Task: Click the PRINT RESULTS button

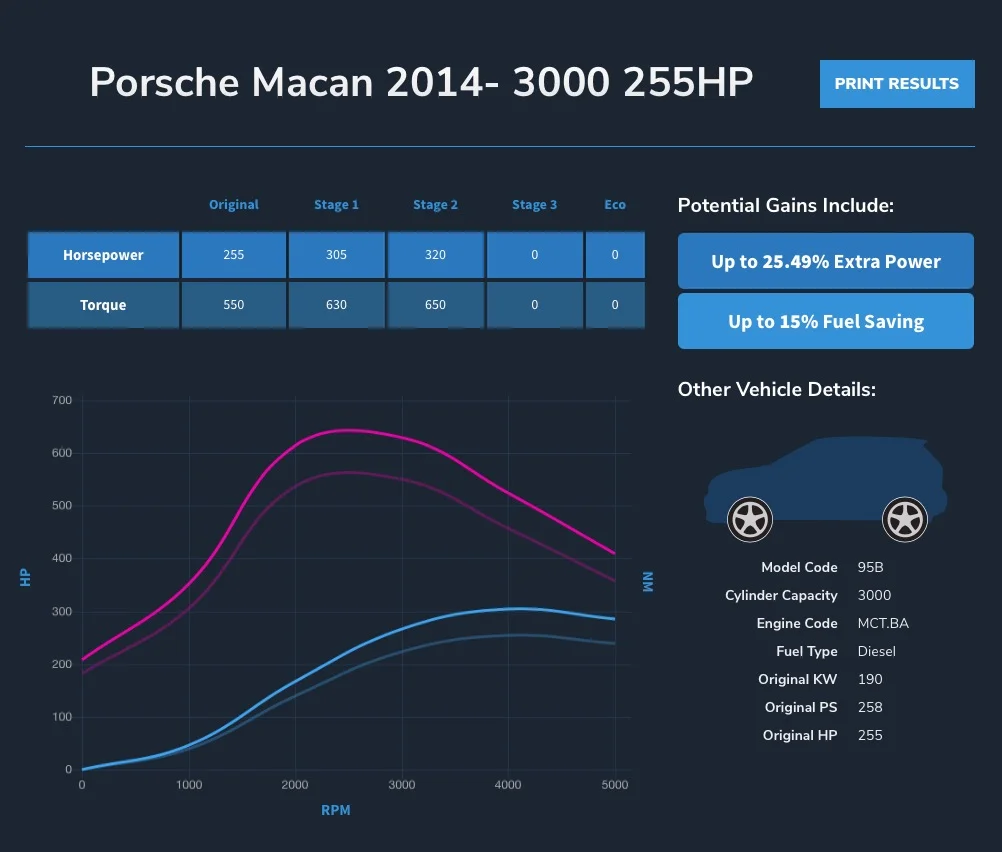Action: point(897,84)
